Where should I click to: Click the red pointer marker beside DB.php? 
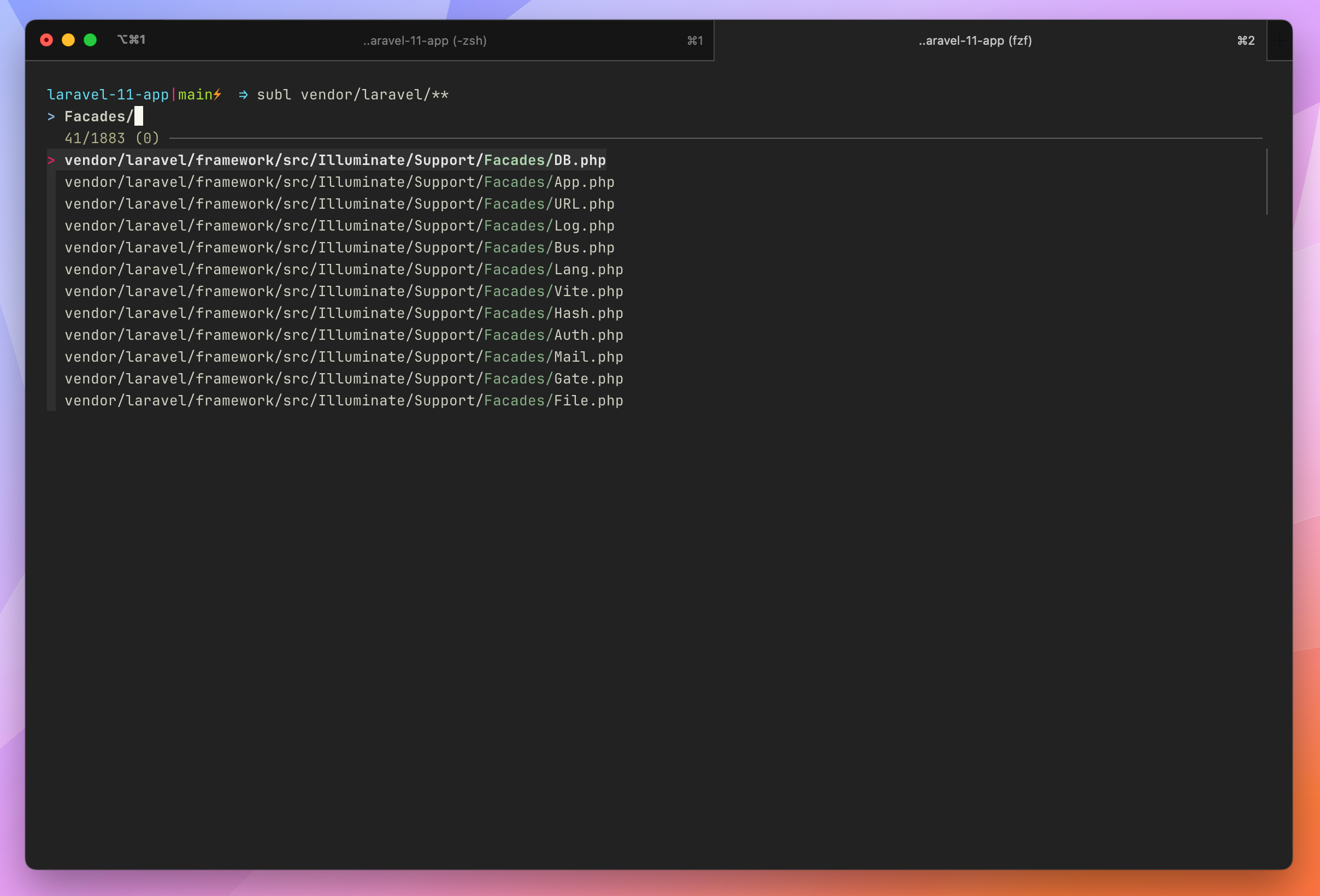coord(51,160)
